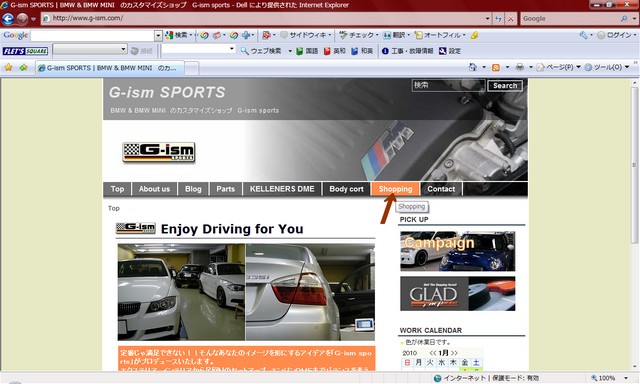Viewport: 640px width, 384px height.
Task: Open Google toolbar wrench settings icon
Action: pos(583,36)
